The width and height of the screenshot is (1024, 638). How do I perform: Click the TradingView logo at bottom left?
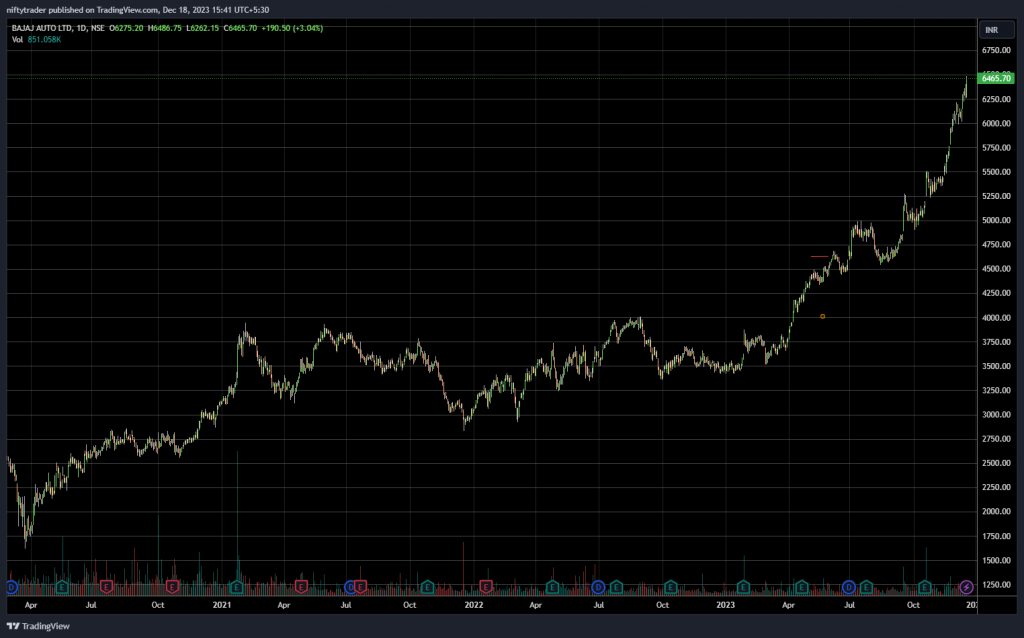[38, 626]
